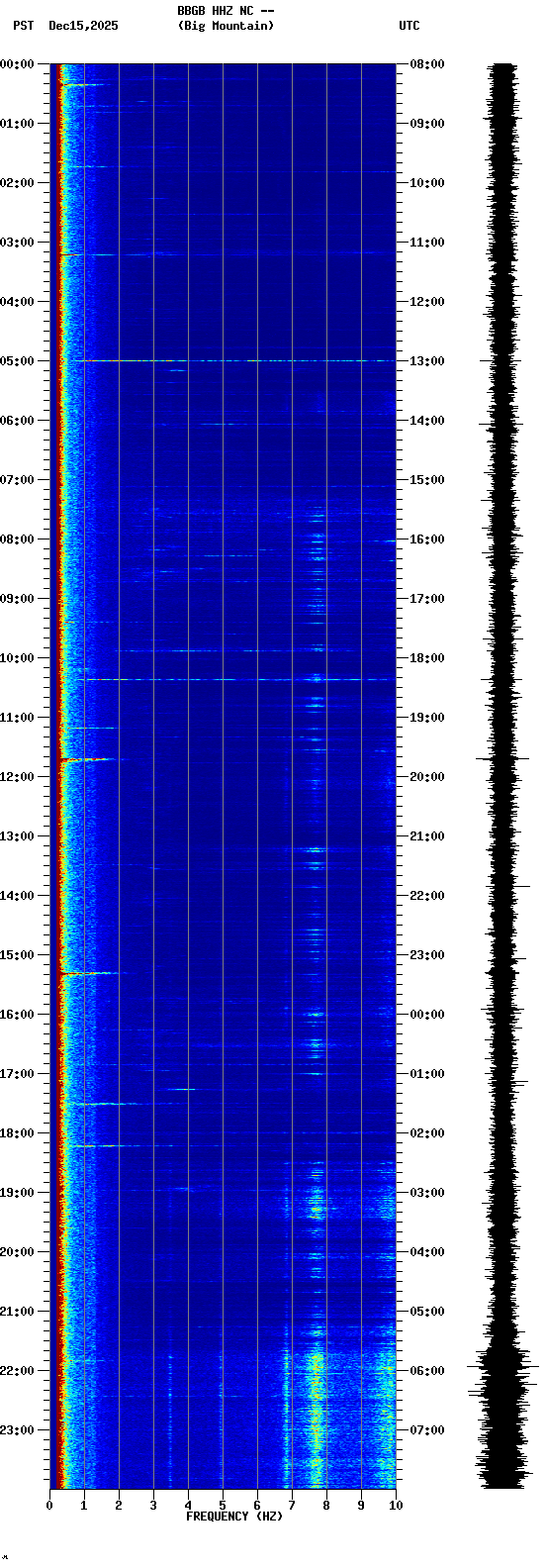Click the bright horizontal event line at 05:00 PST

click(235, 360)
